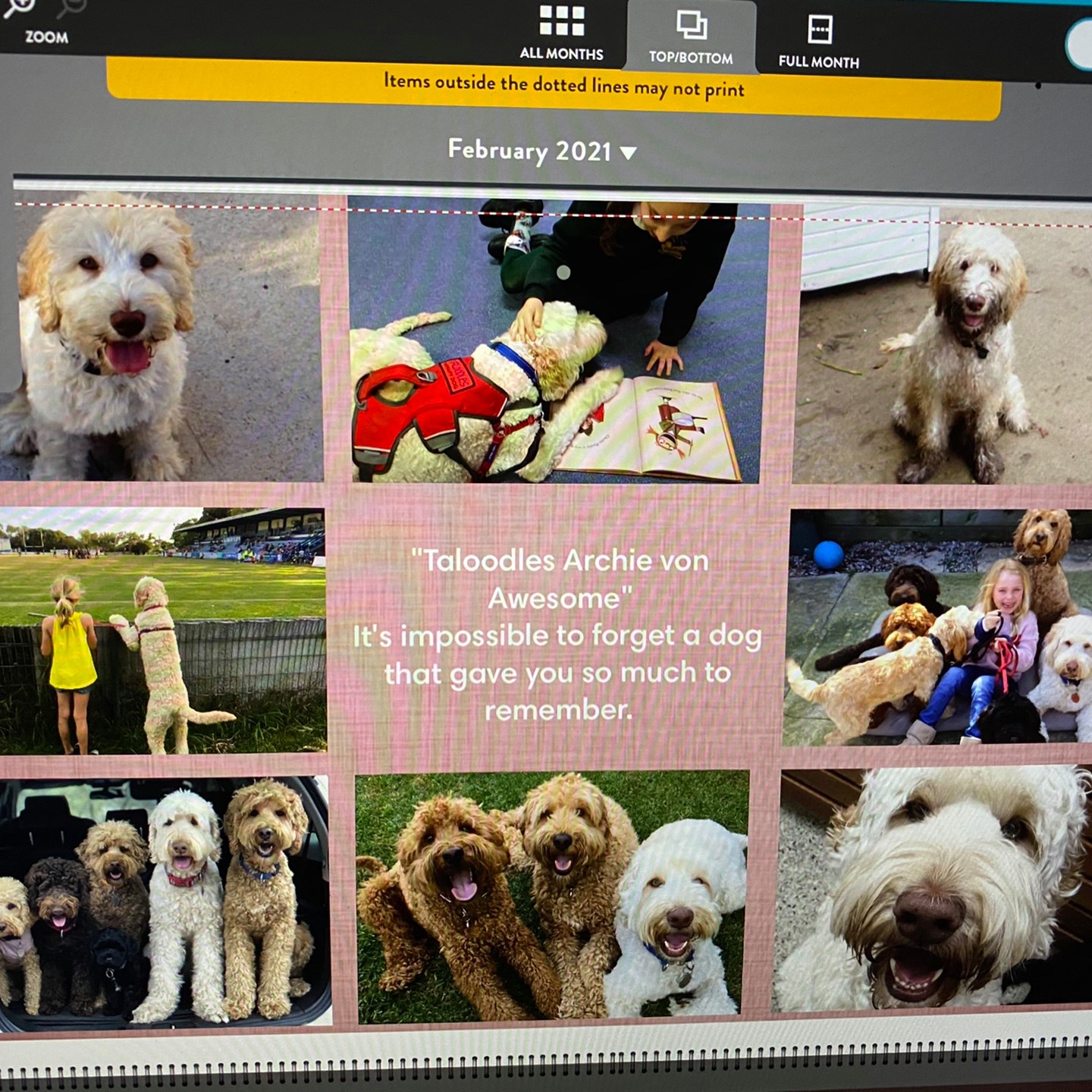Select the close-up photo of the white dog's face

[932, 889]
